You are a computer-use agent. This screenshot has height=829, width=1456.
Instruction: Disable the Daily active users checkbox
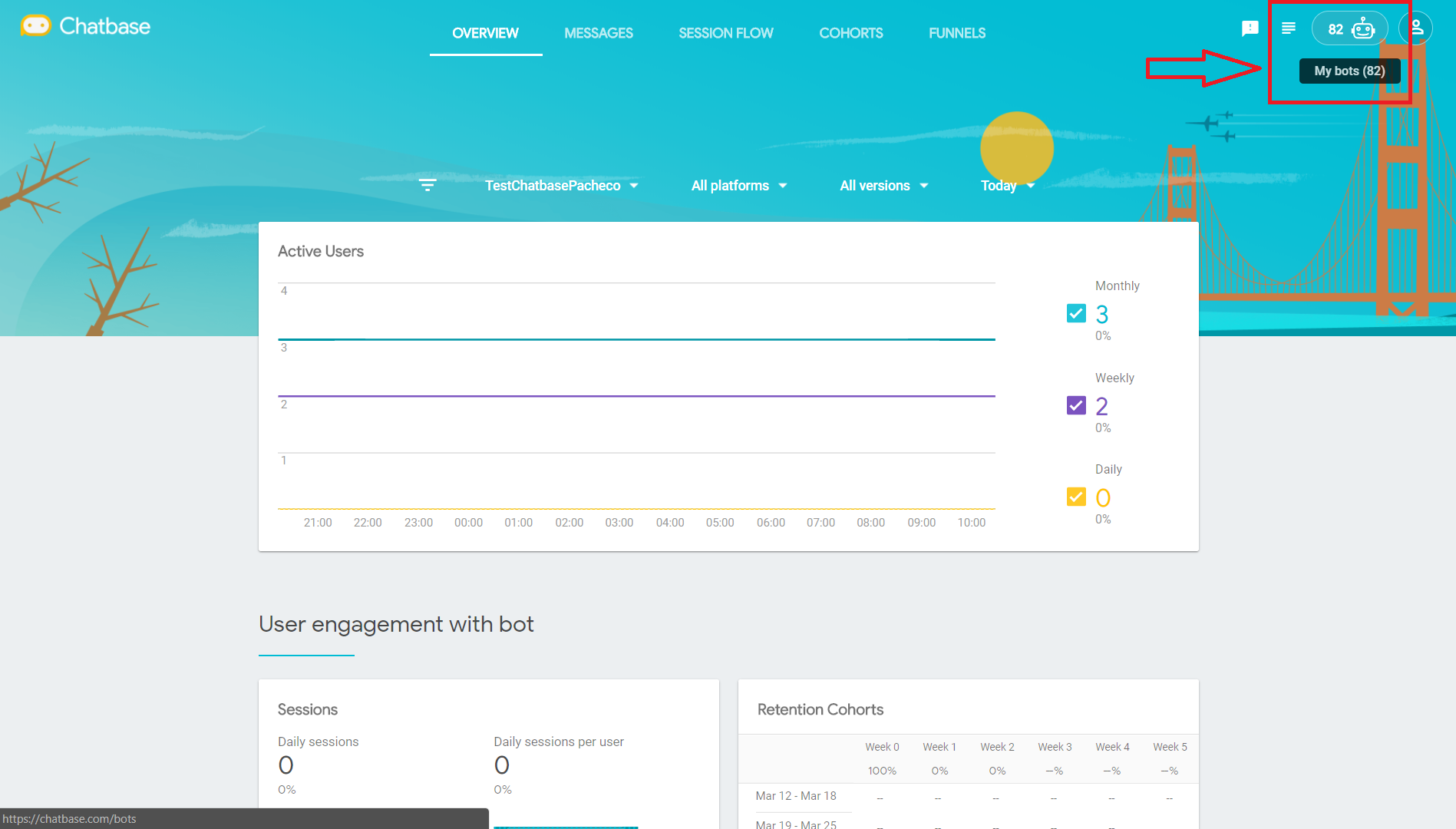[1076, 497]
